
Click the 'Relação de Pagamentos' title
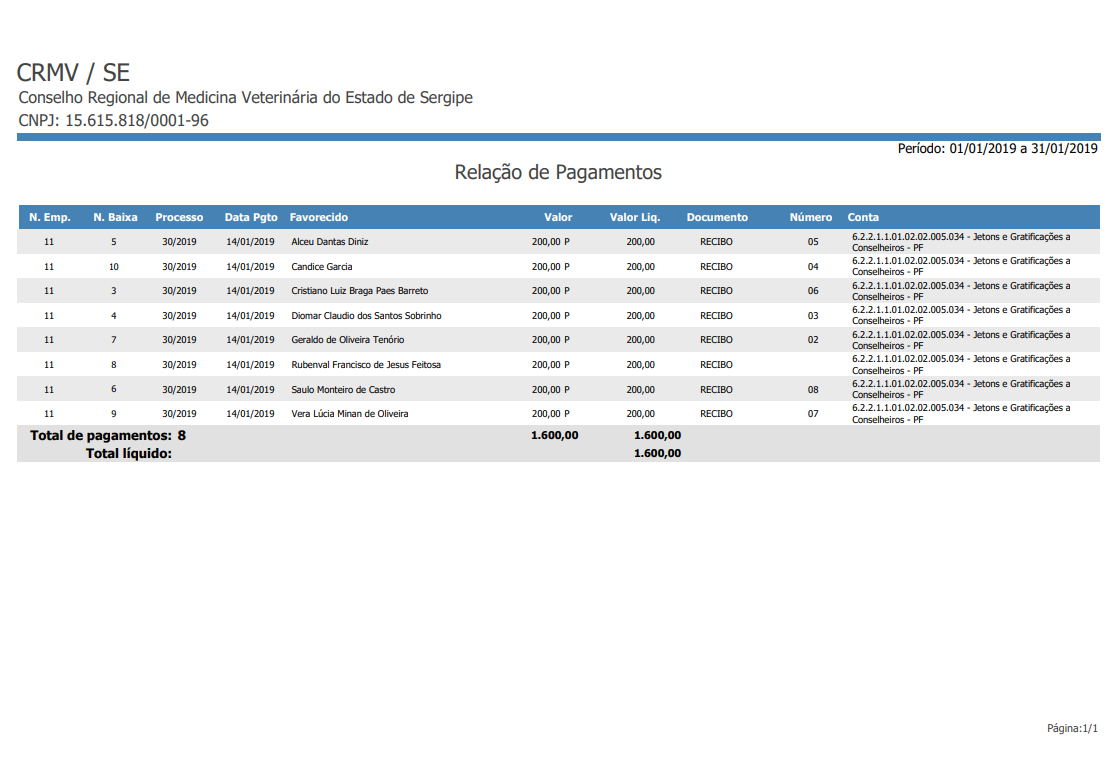558,172
